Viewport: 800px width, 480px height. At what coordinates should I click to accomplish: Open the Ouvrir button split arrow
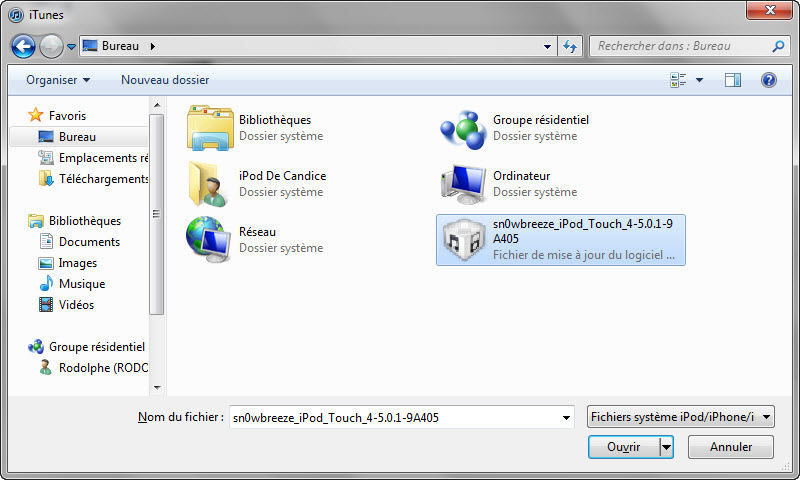666,447
